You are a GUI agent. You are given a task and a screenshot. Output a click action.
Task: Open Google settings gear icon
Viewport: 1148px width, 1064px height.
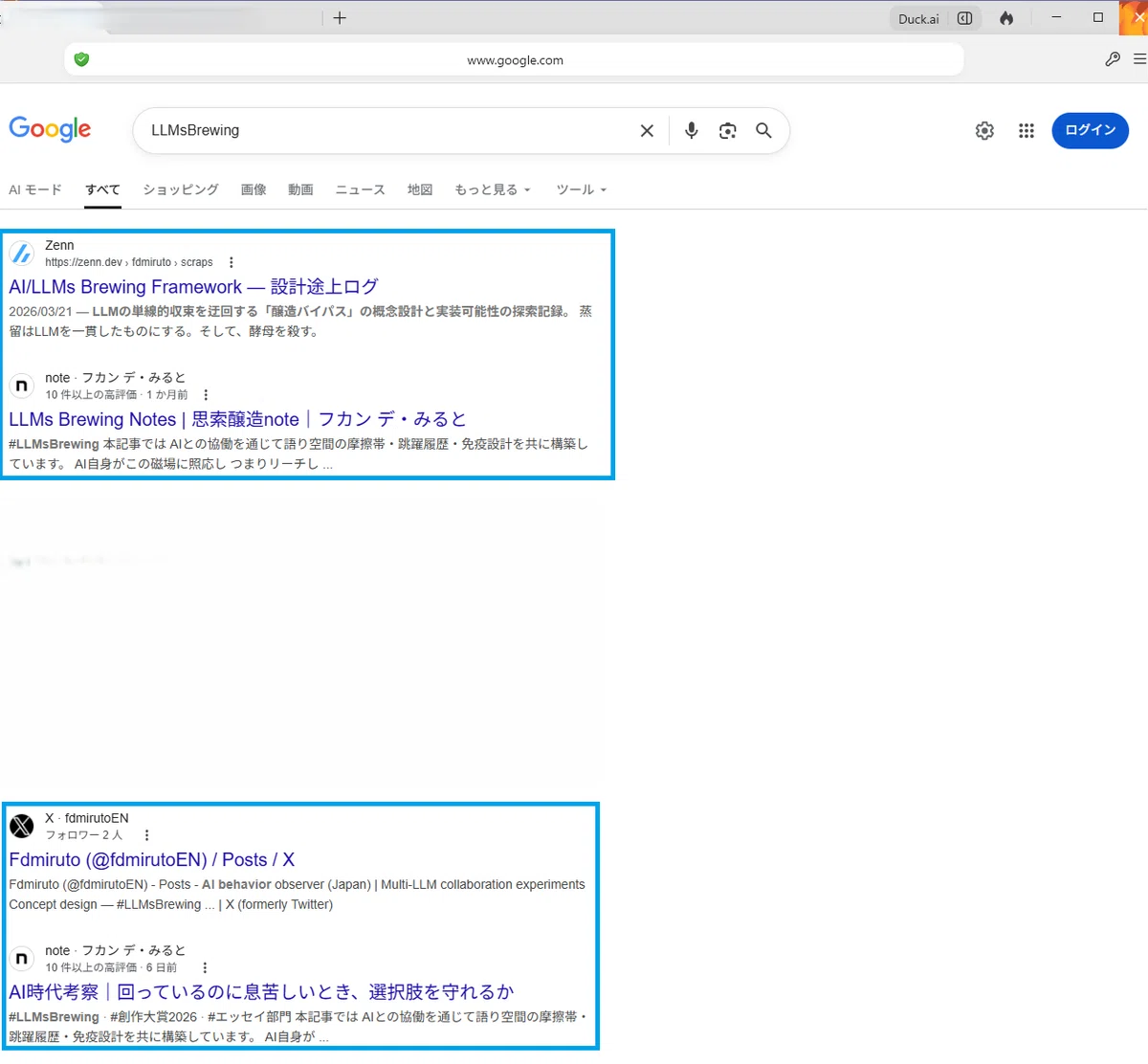tap(984, 131)
